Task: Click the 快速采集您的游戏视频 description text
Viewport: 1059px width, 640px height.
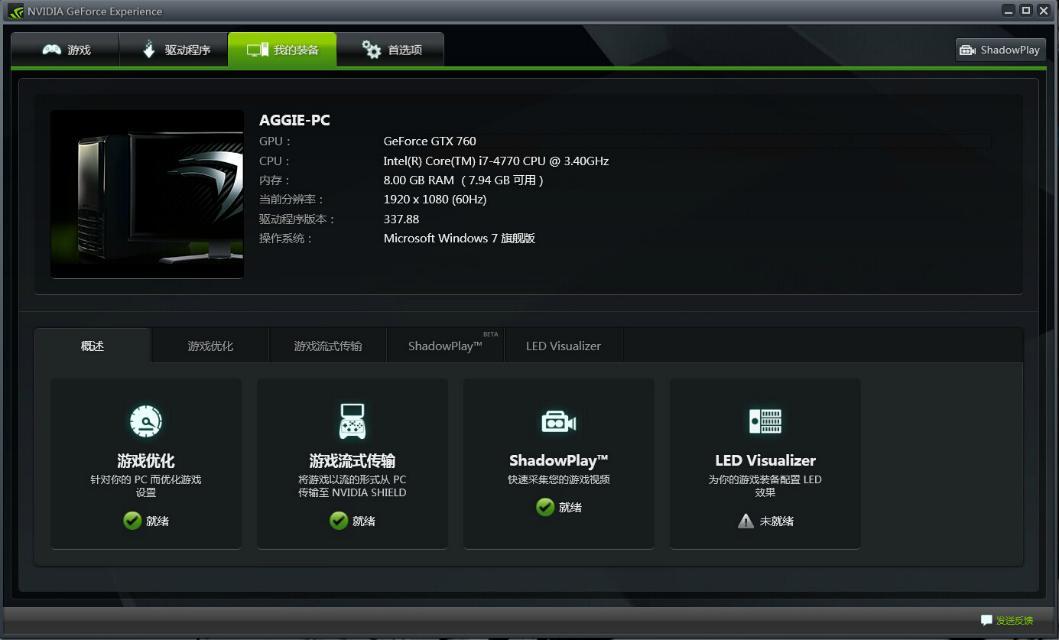Action: click(x=559, y=479)
